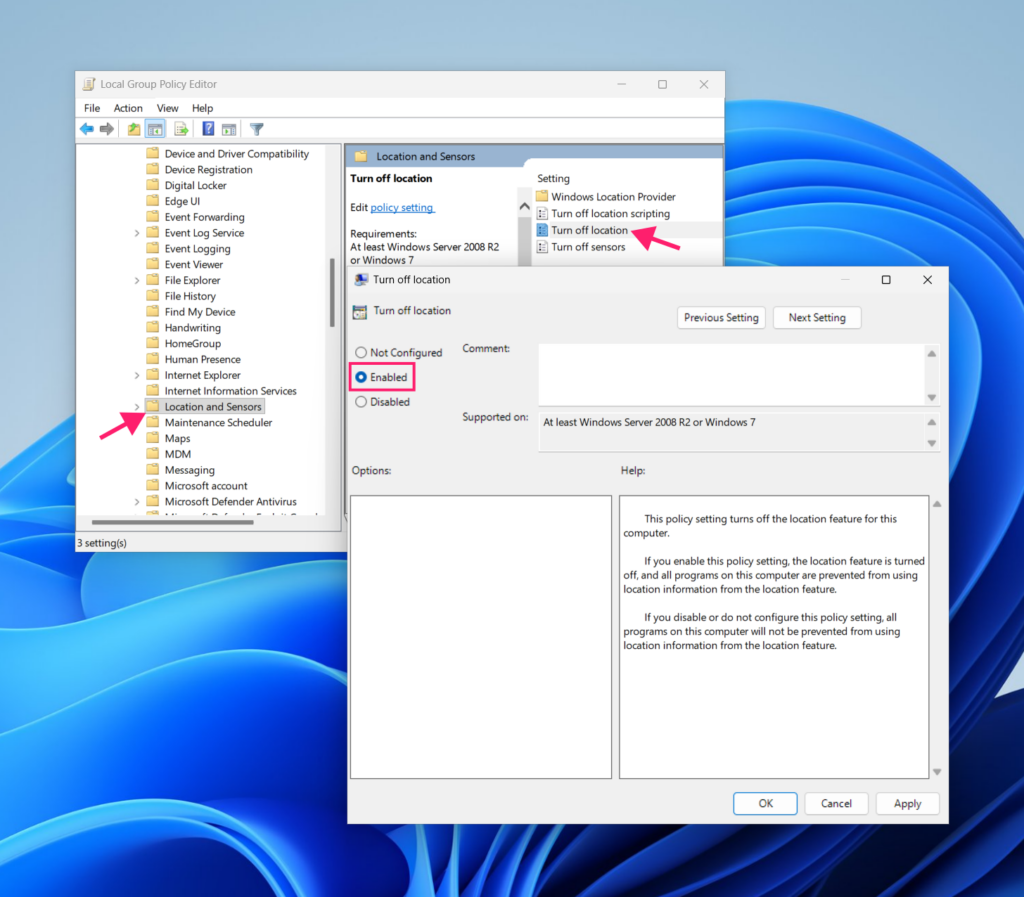Click inside the Comment text box
The width and height of the screenshot is (1024, 897).
(731, 375)
